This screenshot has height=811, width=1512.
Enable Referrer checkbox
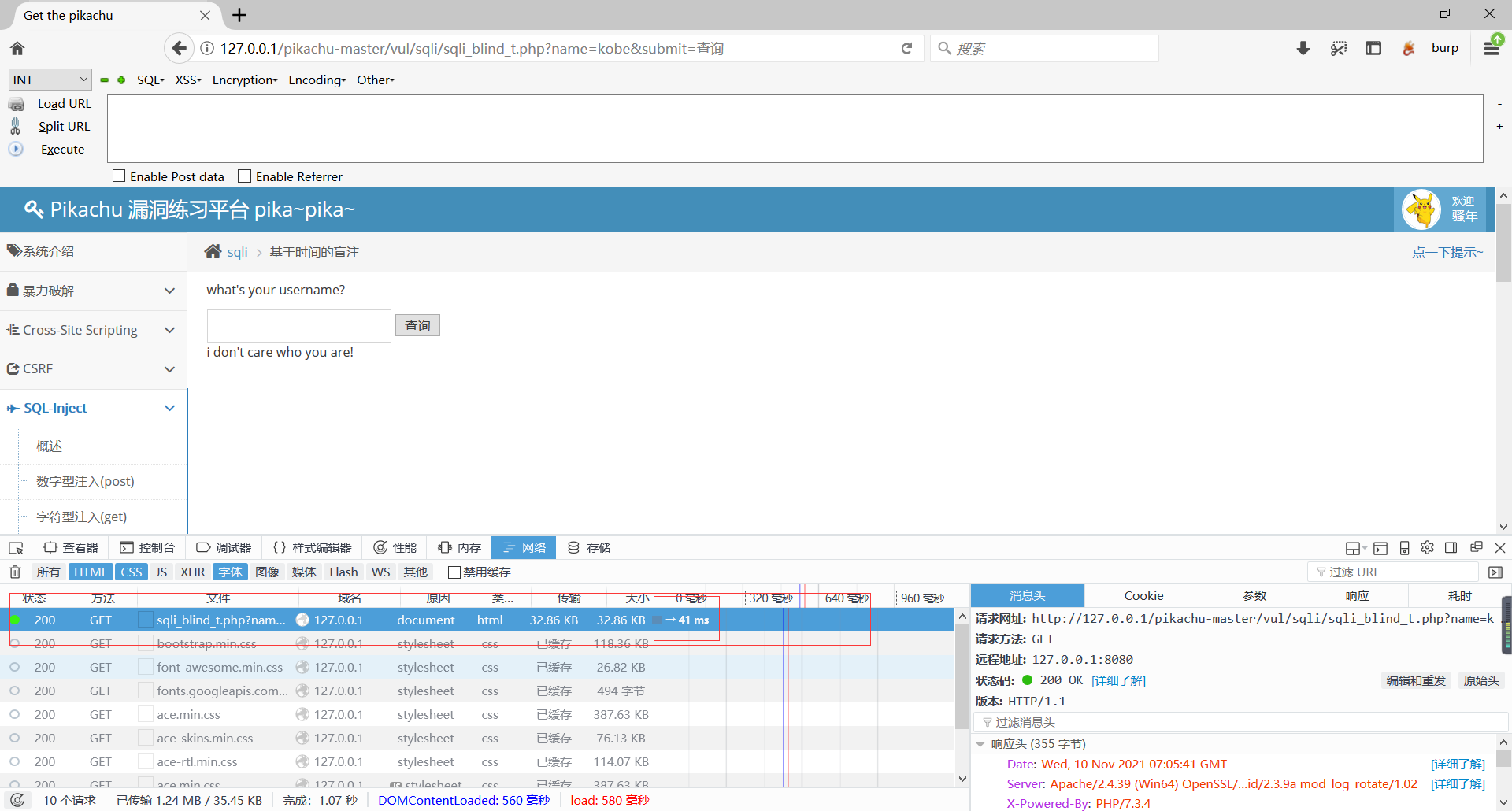click(245, 176)
